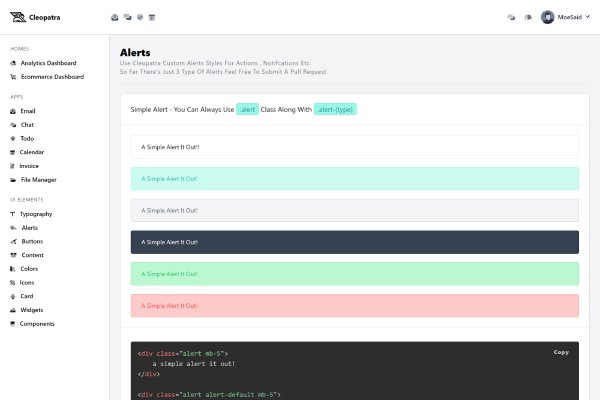Screen dimensions: 600x400
Task: Click the Invoice sidebar icon
Action: coord(12,166)
